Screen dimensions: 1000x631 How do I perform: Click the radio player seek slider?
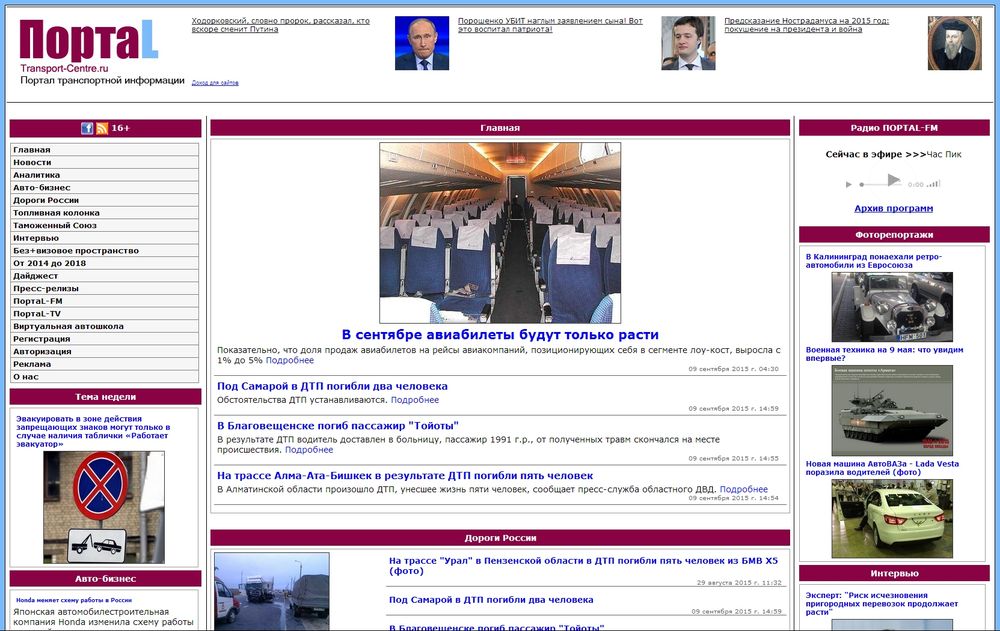(x=880, y=184)
